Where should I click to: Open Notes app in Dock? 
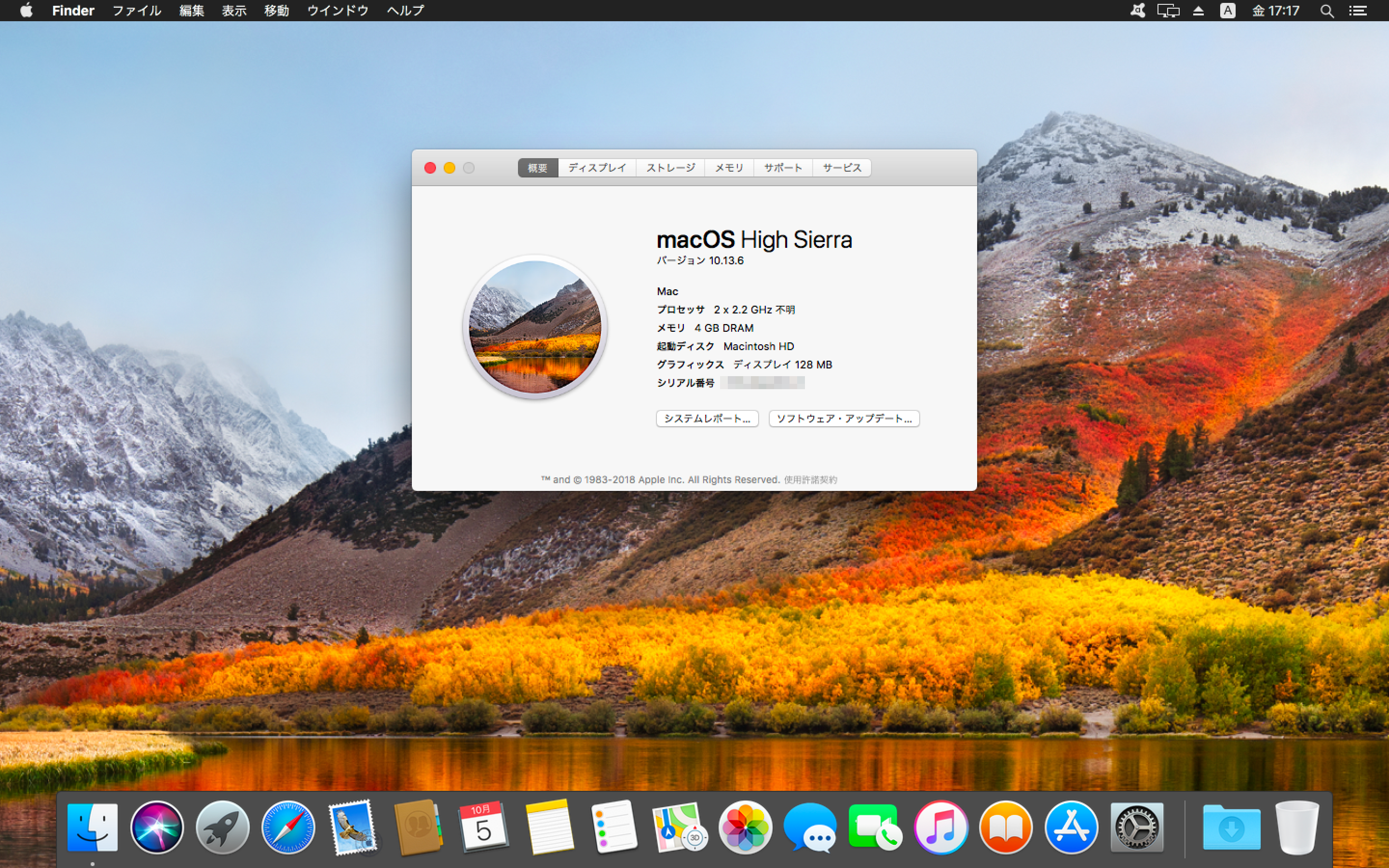[x=549, y=827]
